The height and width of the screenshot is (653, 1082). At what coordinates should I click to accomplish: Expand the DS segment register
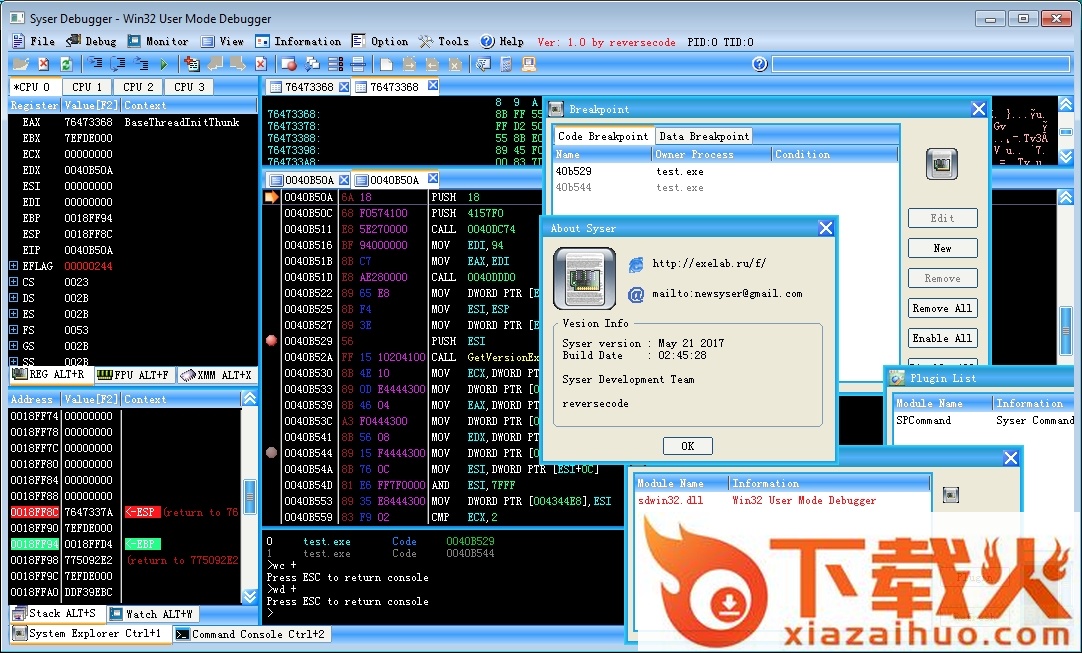tap(14, 298)
